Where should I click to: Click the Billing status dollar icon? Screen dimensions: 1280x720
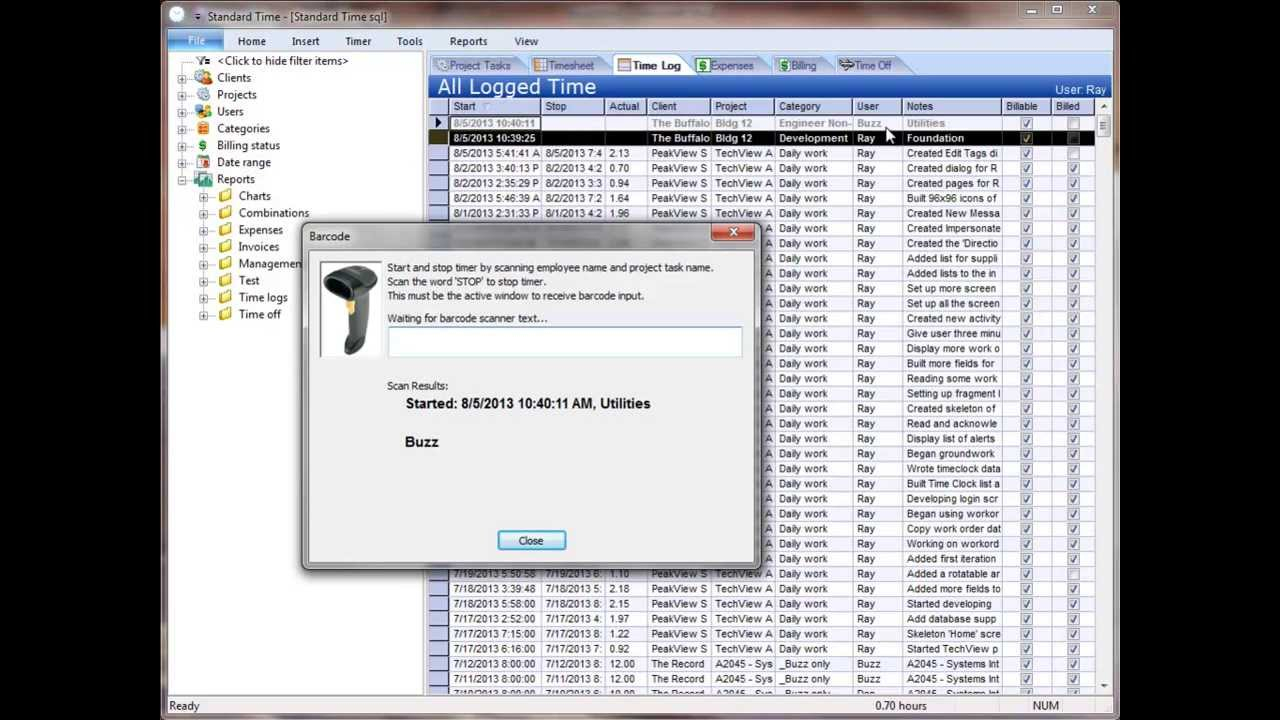click(x=202, y=145)
